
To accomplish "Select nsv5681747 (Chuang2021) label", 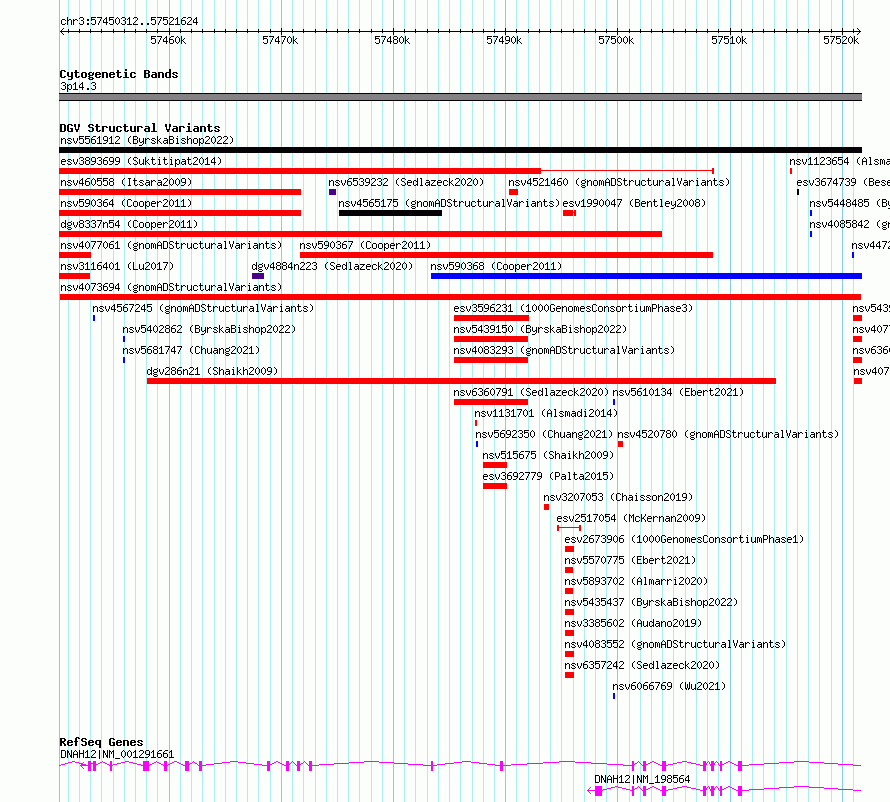I will (x=191, y=350).
